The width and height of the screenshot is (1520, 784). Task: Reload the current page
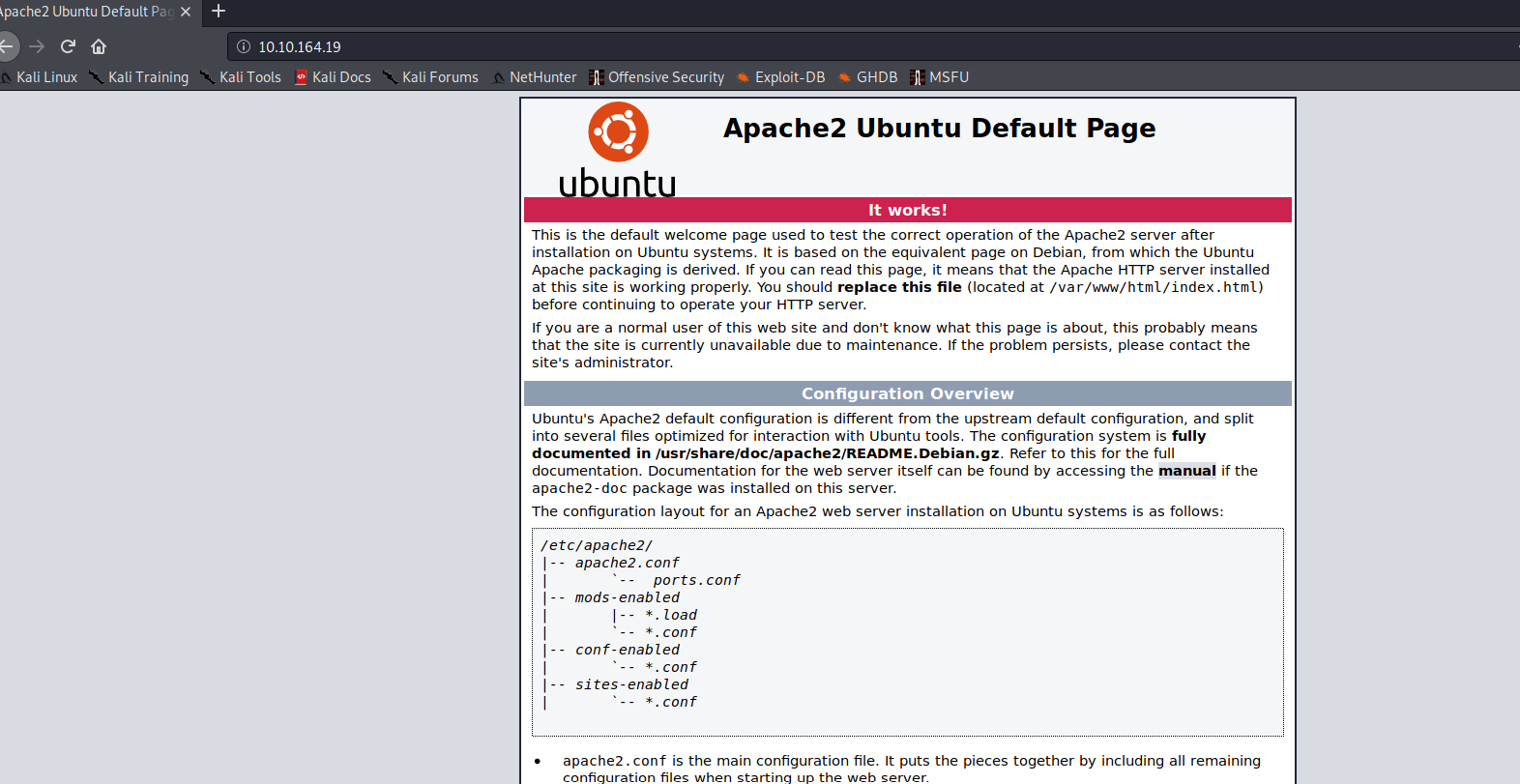coord(68,46)
